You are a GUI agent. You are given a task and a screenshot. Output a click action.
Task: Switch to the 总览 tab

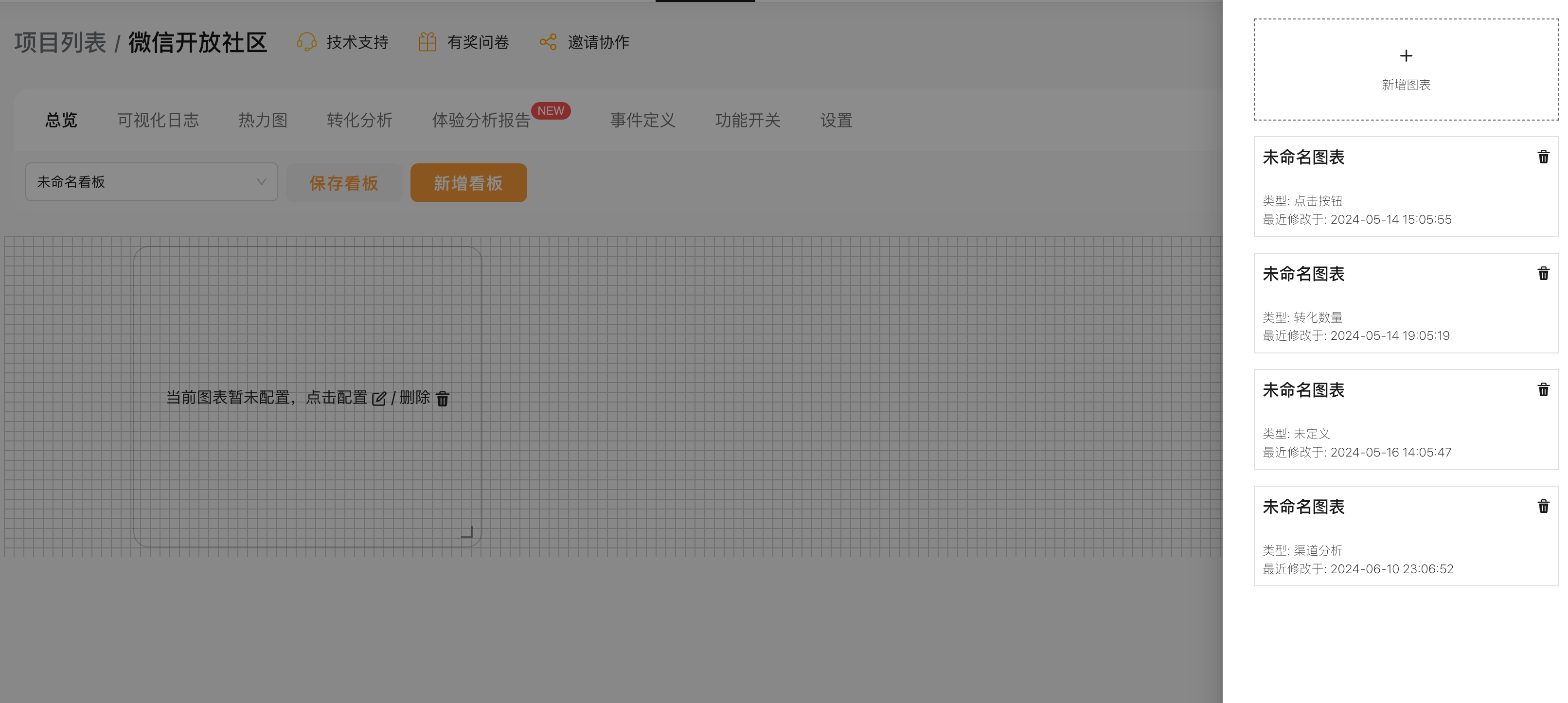(61, 121)
